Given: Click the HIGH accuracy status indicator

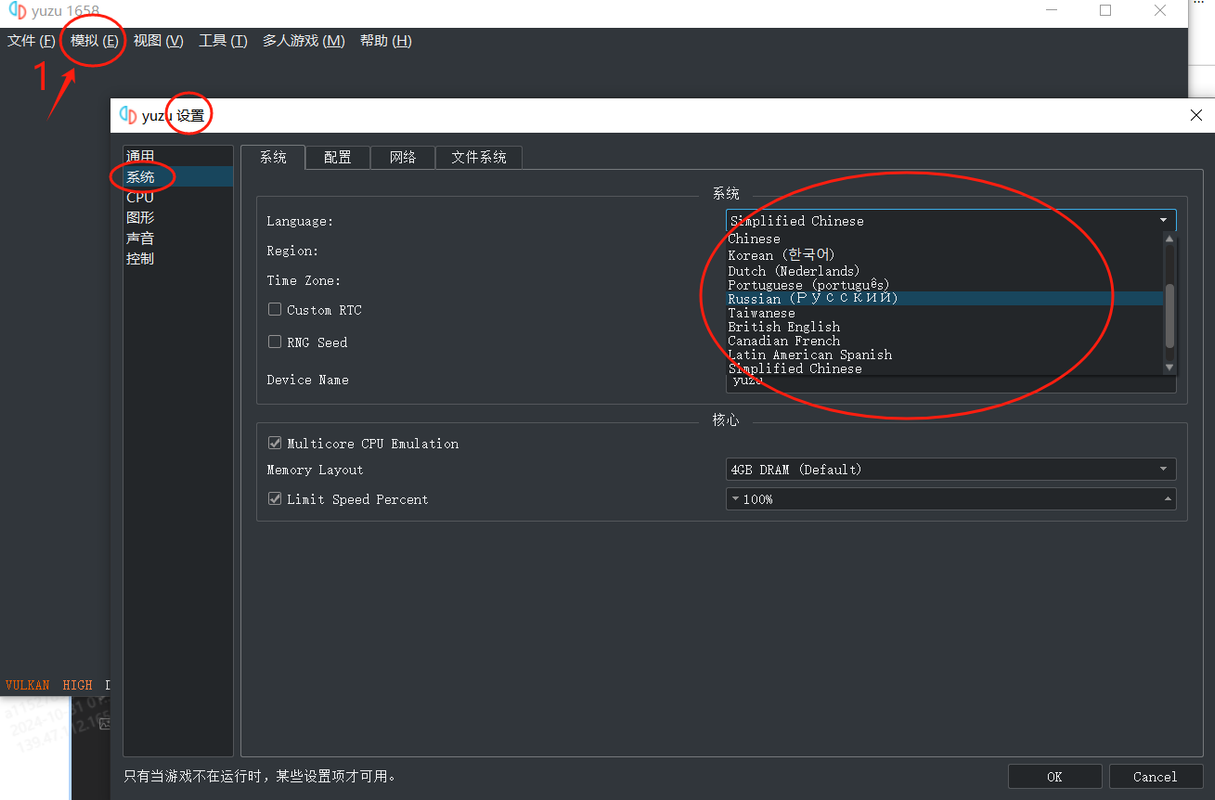Looking at the screenshot, I should (x=77, y=685).
